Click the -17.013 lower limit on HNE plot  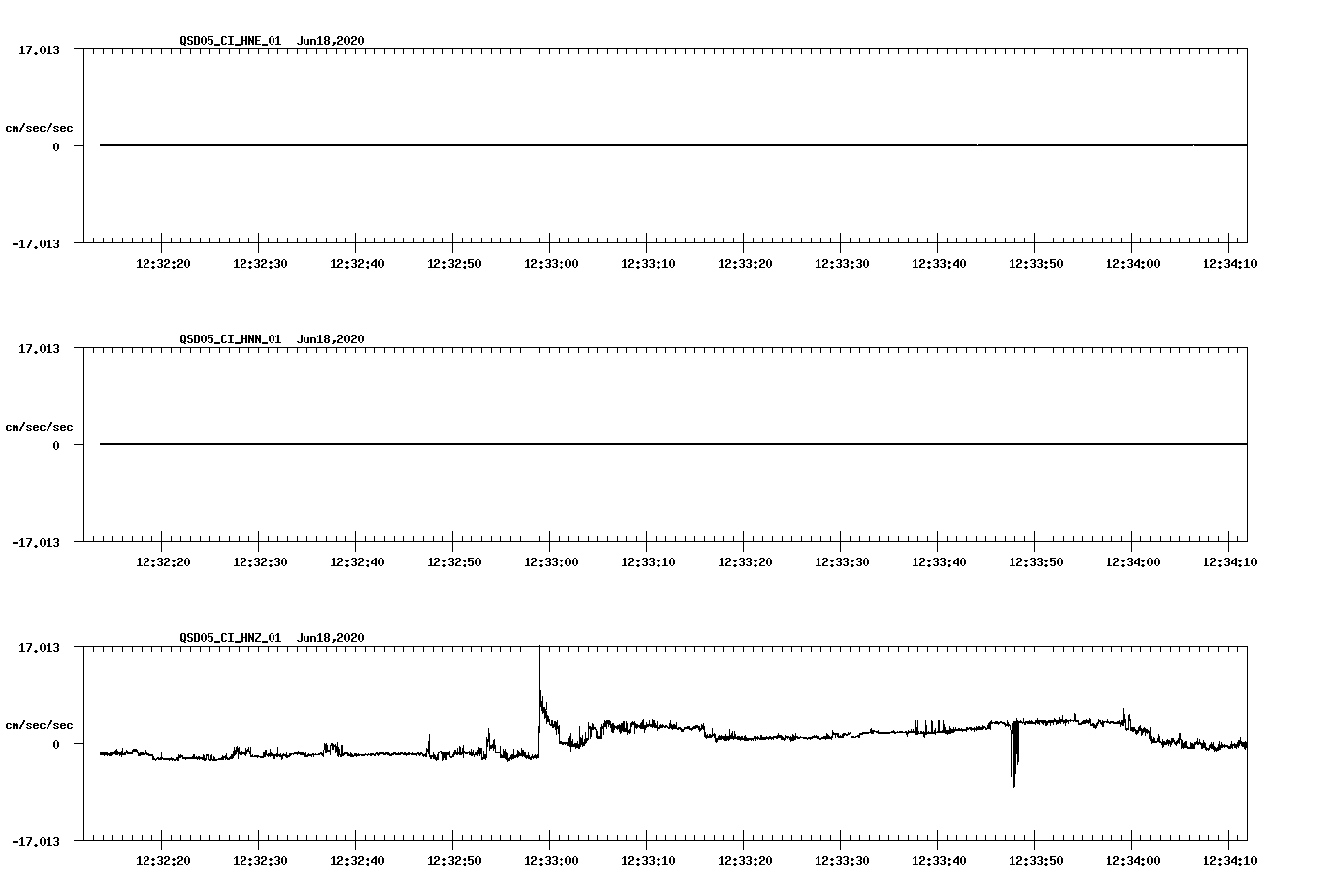36,243
